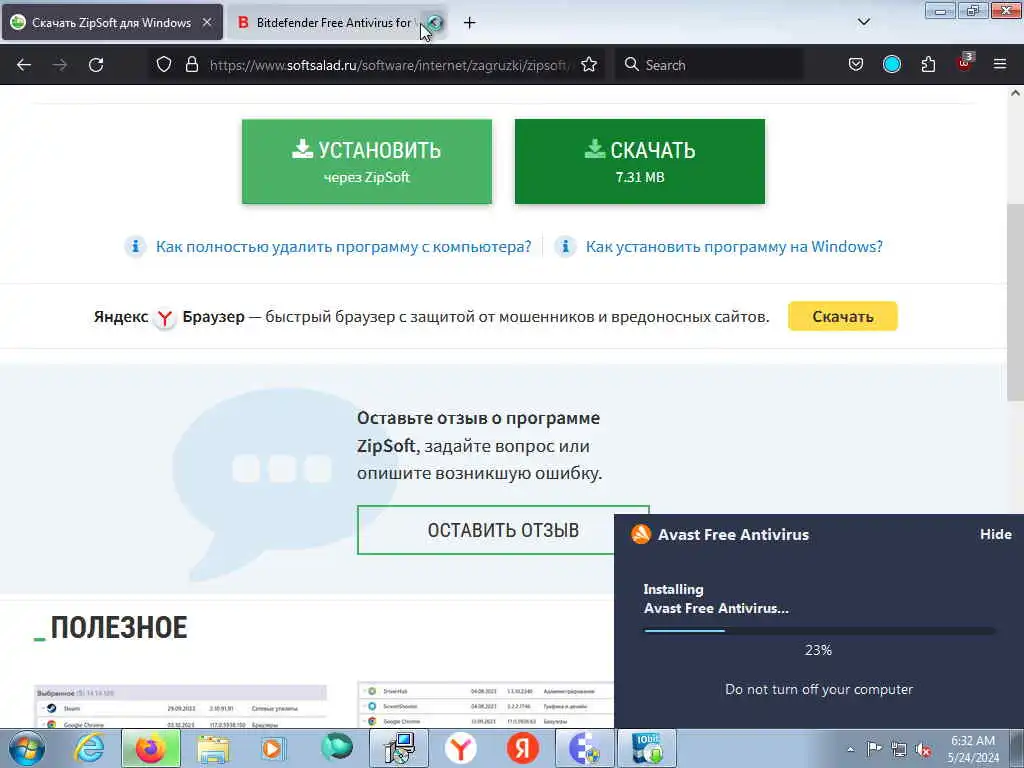Click the red extension badge icon
Viewport: 1024px width, 768px height.
click(x=965, y=63)
